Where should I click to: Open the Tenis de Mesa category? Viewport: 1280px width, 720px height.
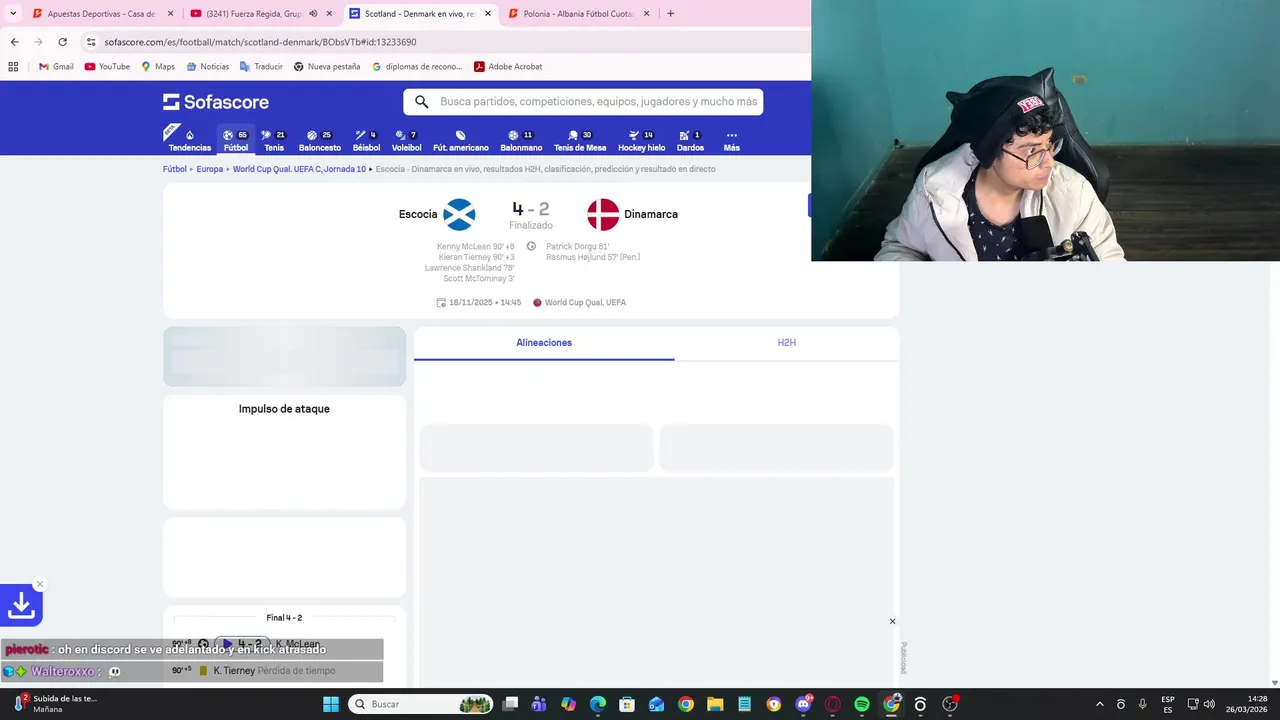click(x=580, y=141)
